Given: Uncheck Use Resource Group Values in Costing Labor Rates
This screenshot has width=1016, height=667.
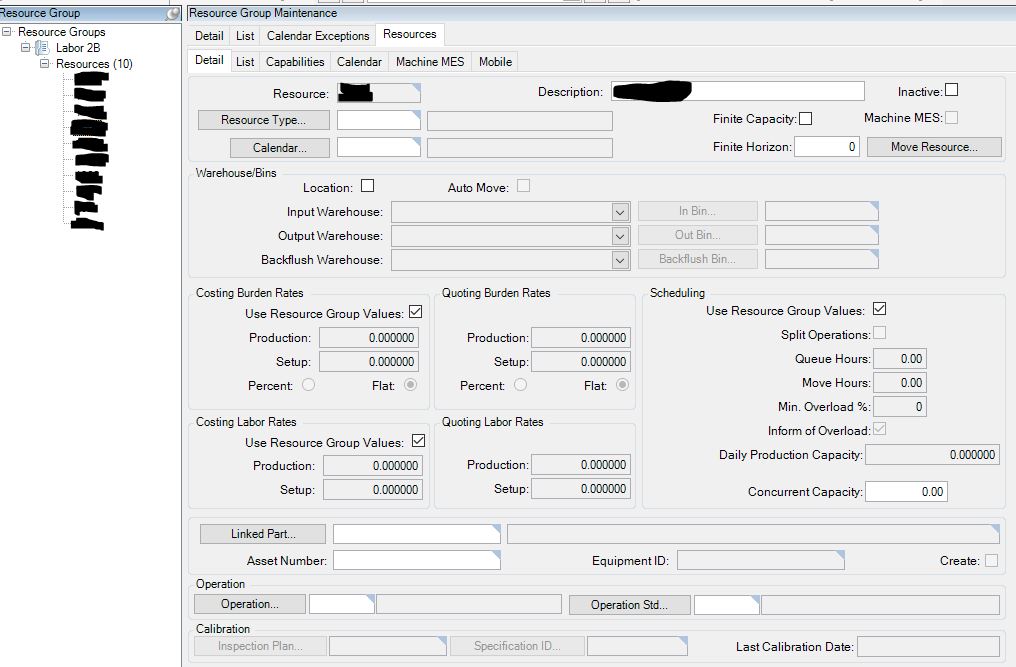Looking at the screenshot, I should (419, 441).
